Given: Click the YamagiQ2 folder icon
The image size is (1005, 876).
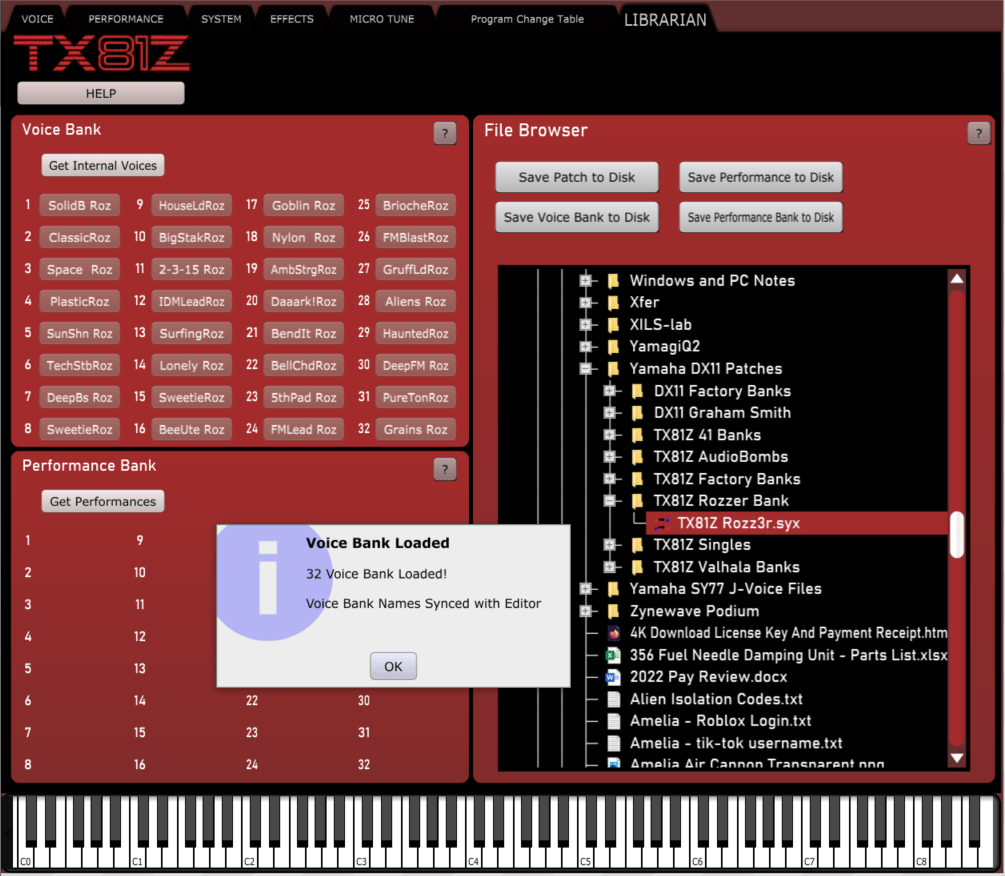Looking at the screenshot, I should coord(613,347).
